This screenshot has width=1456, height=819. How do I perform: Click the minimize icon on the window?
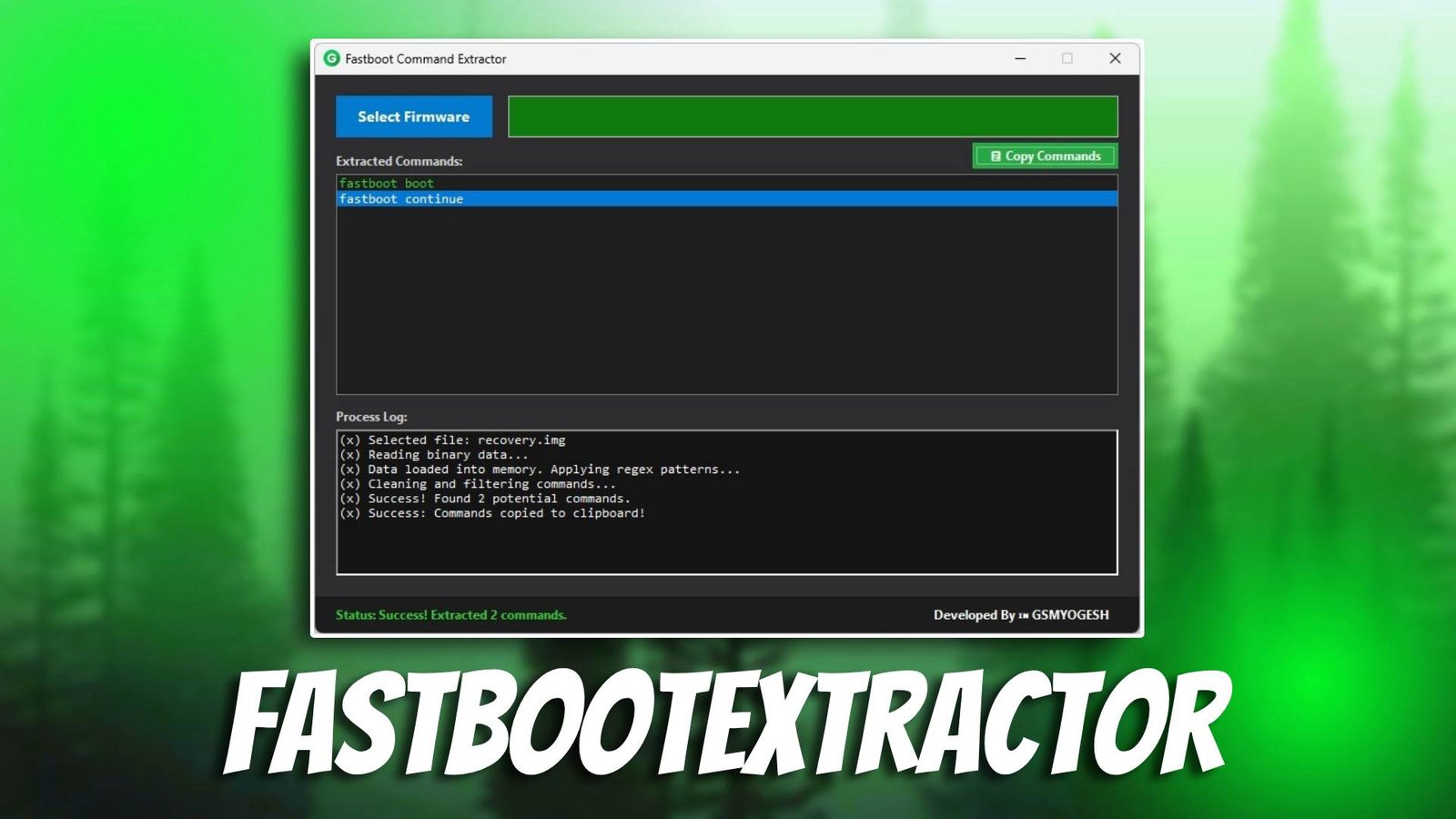point(1019,58)
